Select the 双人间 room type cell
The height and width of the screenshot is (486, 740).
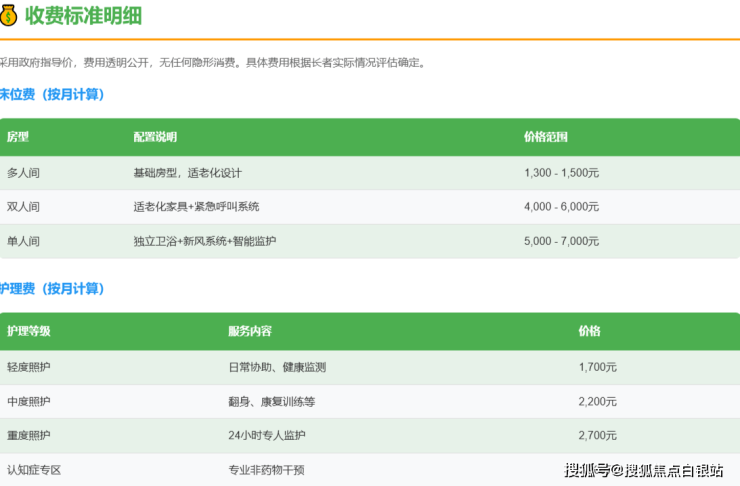[x=23, y=207]
